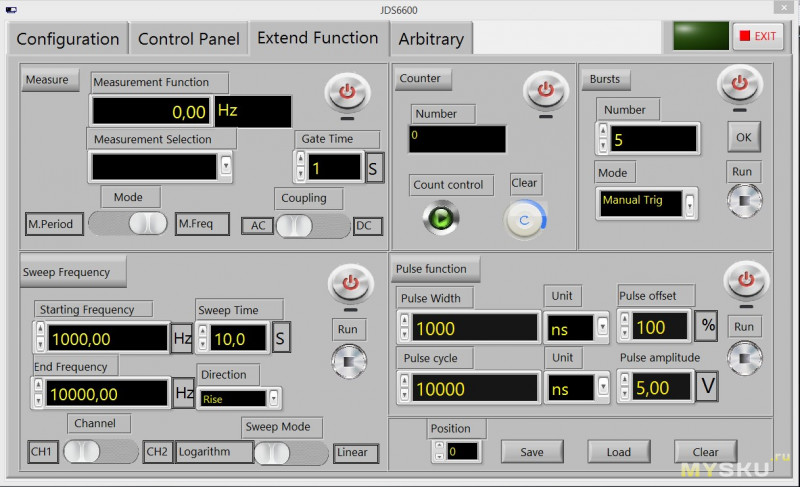The width and height of the screenshot is (800, 487).
Task: Click OK button in Bursts panel
Action: click(x=743, y=137)
